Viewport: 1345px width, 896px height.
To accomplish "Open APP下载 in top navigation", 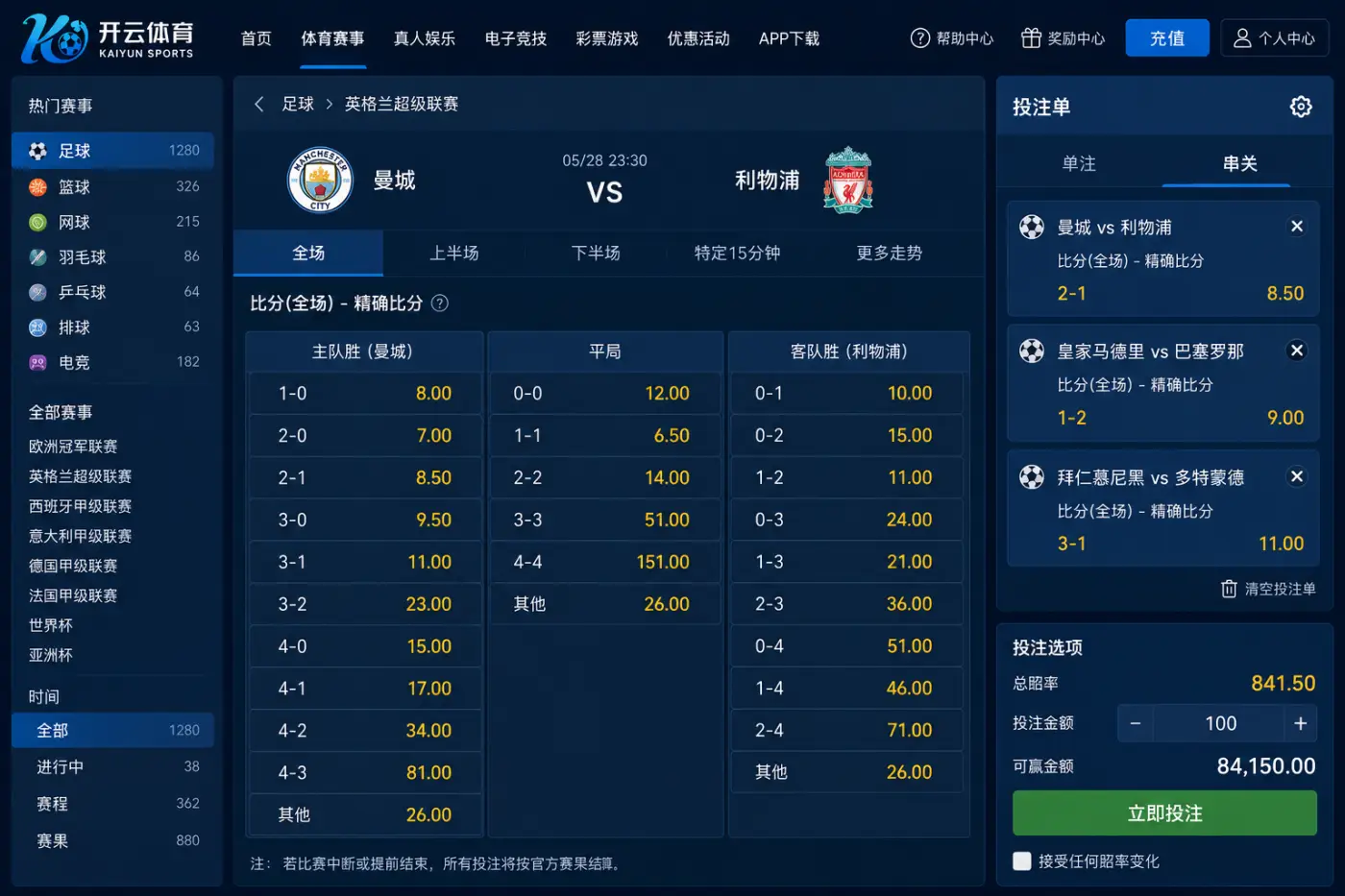I will pos(789,38).
